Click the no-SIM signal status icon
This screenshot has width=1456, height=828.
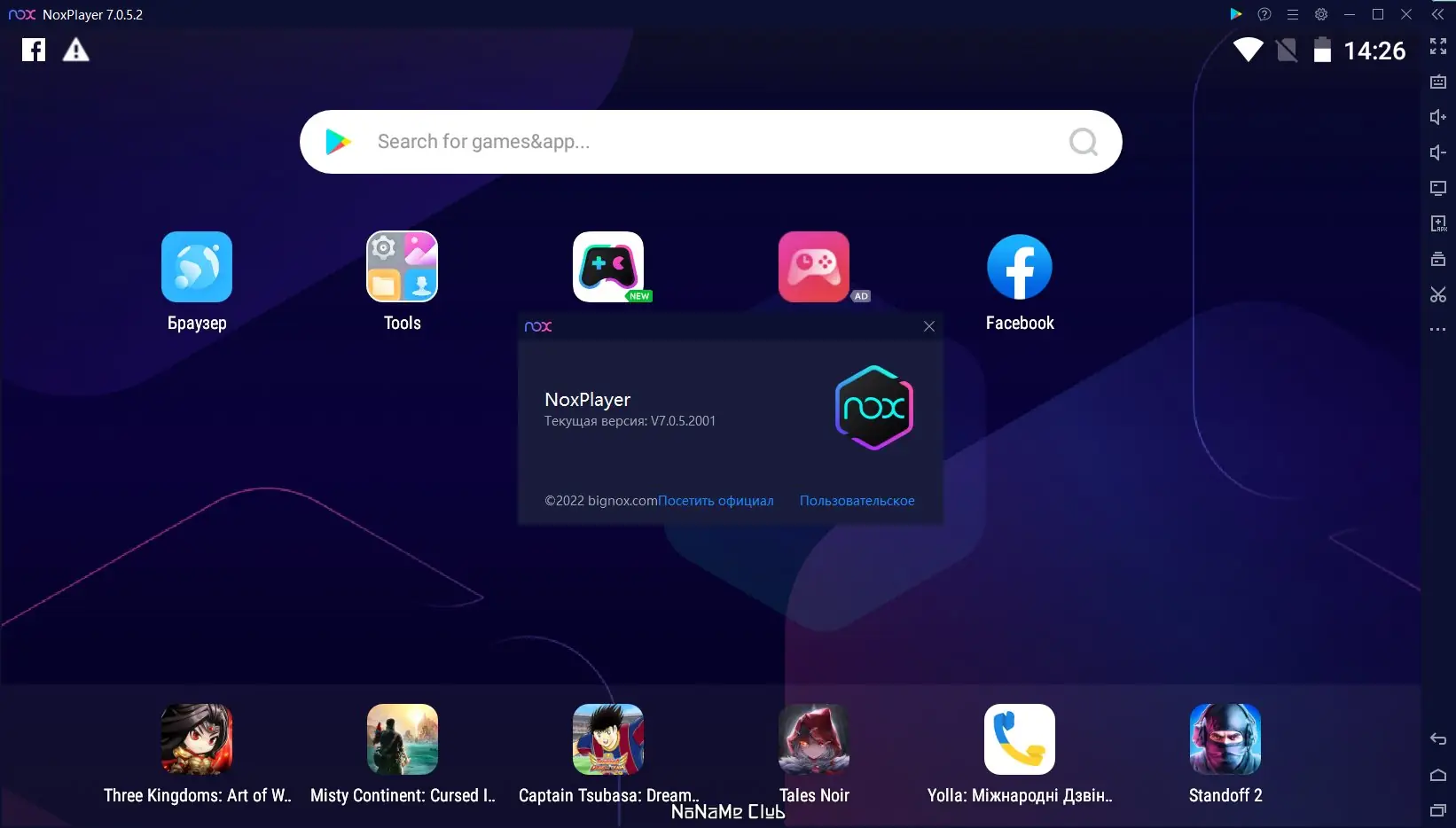(x=1287, y=50)
